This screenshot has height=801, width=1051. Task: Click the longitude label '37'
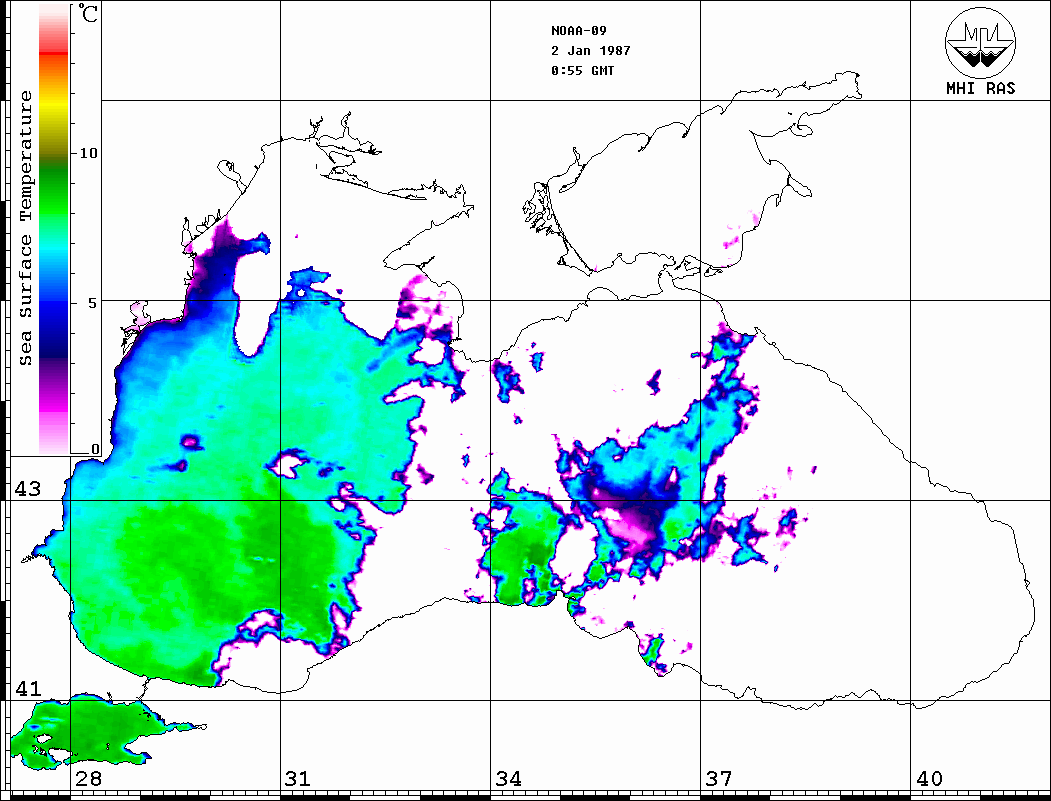click(719, 778)
